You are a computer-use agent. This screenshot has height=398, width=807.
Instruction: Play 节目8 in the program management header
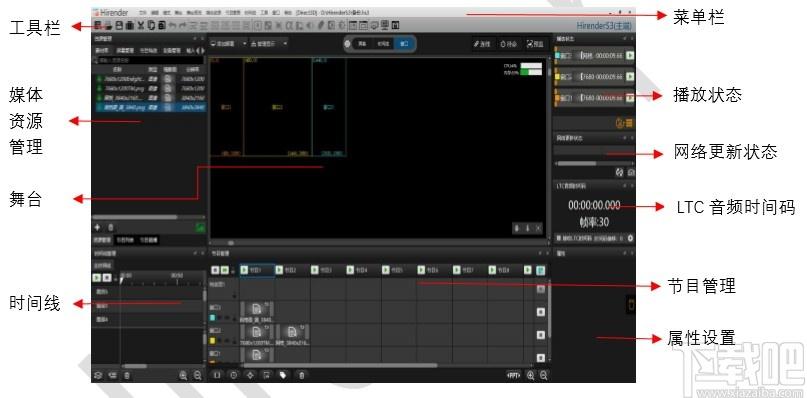click(x=493, y=270)
